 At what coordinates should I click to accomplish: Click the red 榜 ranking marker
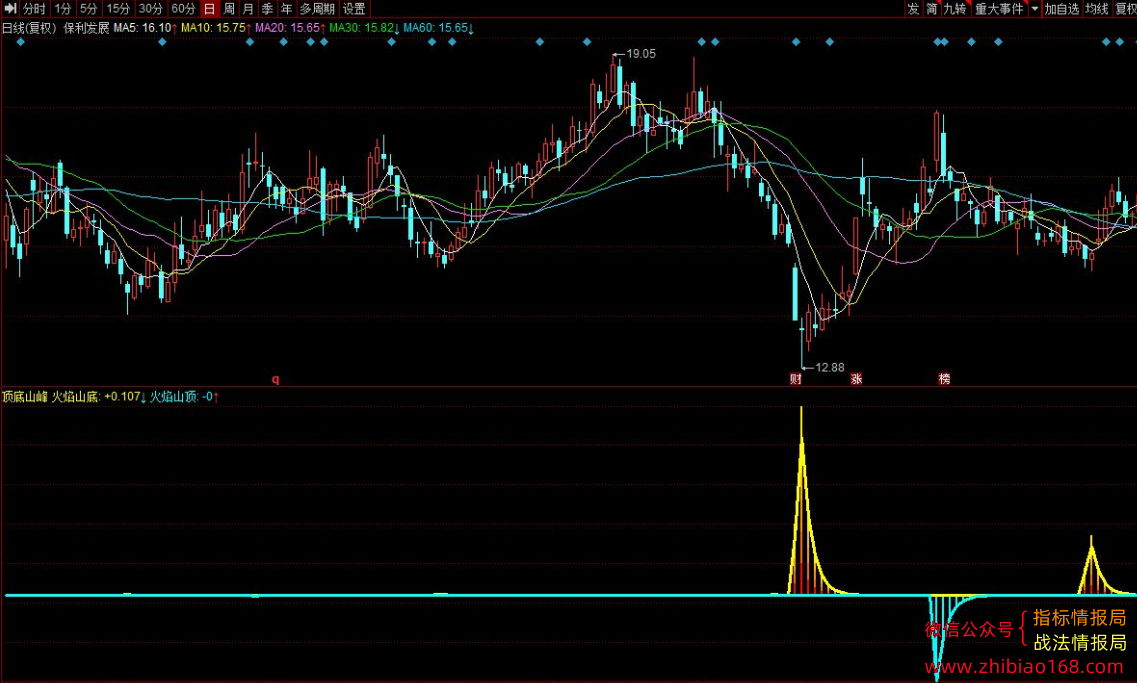coord(944,378)
